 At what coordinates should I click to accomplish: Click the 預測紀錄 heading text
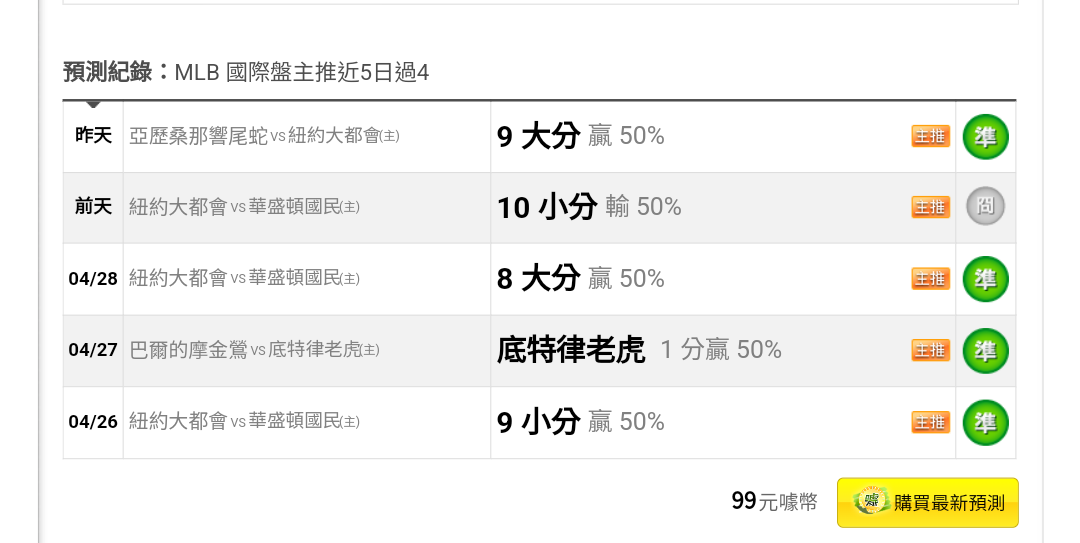point(107,72)
